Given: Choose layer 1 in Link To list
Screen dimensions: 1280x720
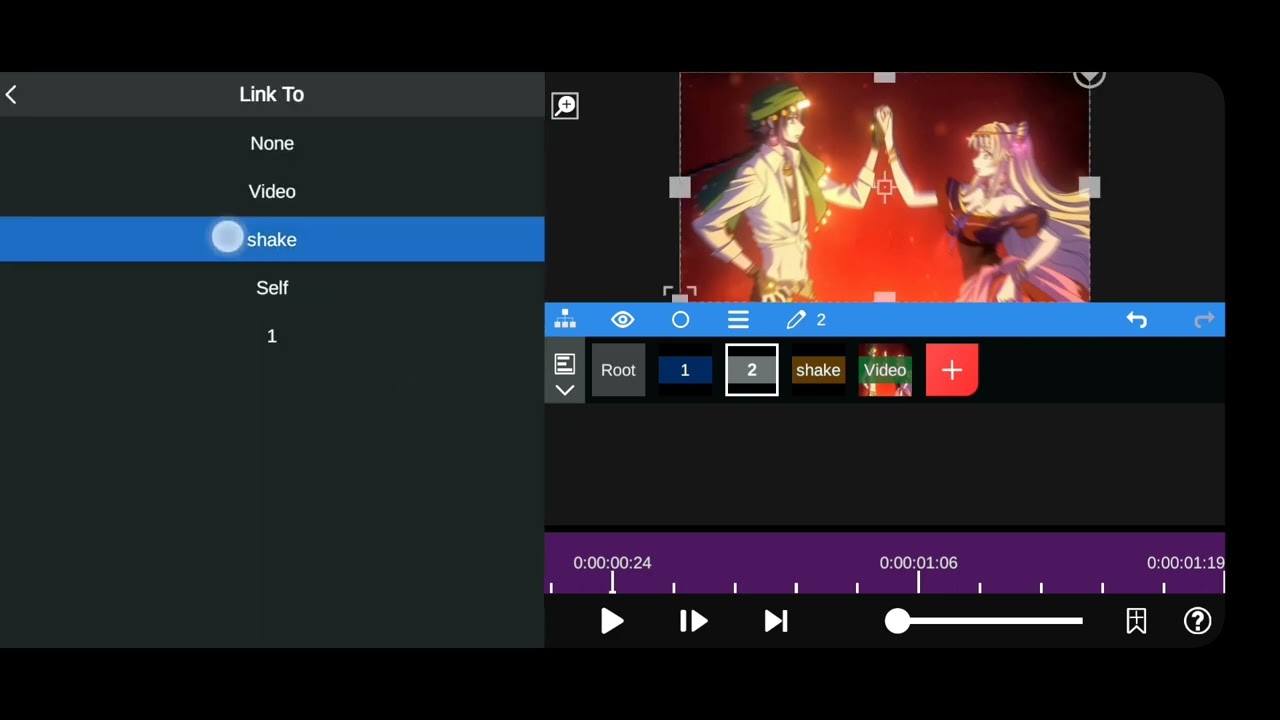Looking at the screenshot, I should click(x=272, y=336).
